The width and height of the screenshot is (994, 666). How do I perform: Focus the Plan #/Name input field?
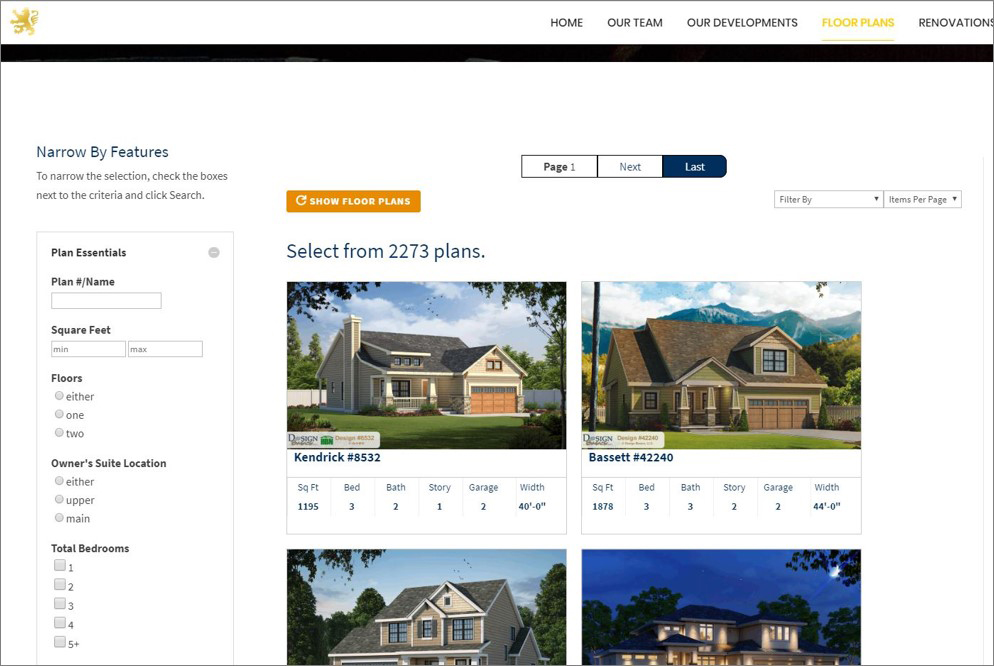tap(106, 300)
